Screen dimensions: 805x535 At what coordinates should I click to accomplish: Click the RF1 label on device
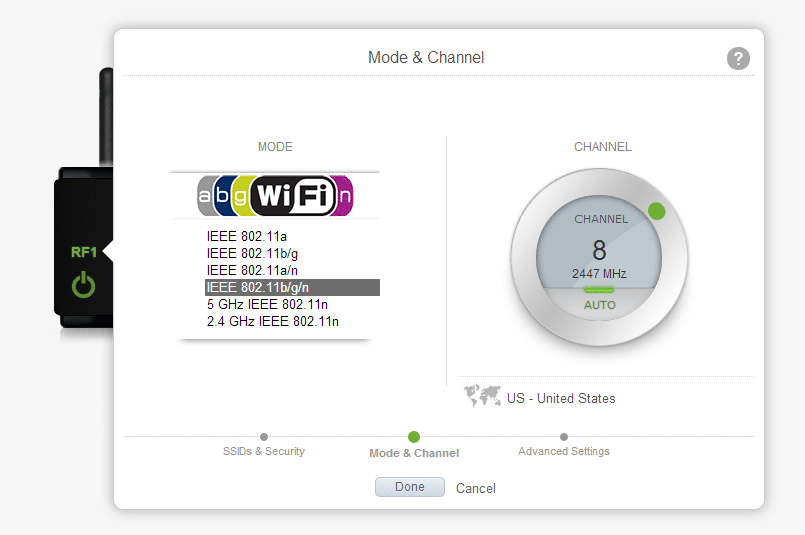pyautogui.click(x=84, y=252)
